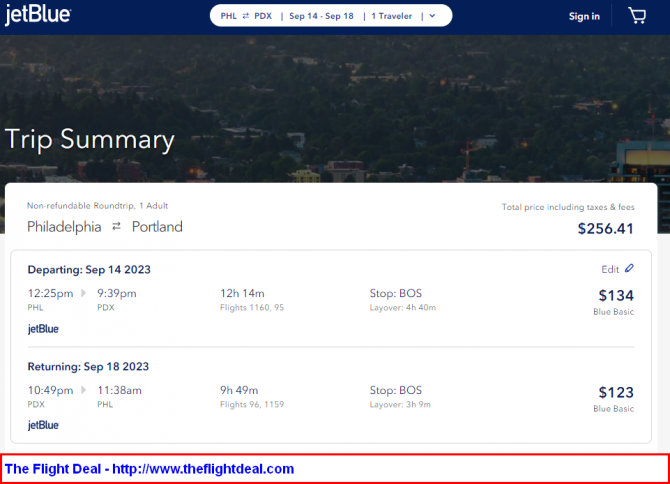Screen dimensions: 670x484
Task: Click the 10:49pm return departure time
Action: [50, 390]
